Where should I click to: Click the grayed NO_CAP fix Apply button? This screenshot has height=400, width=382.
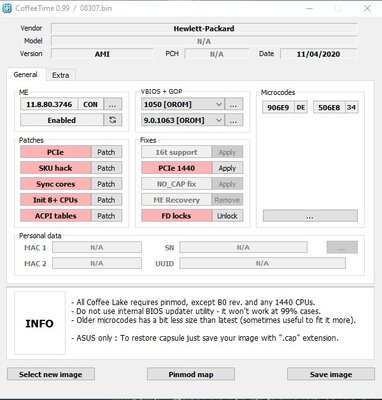coord(227,184)
